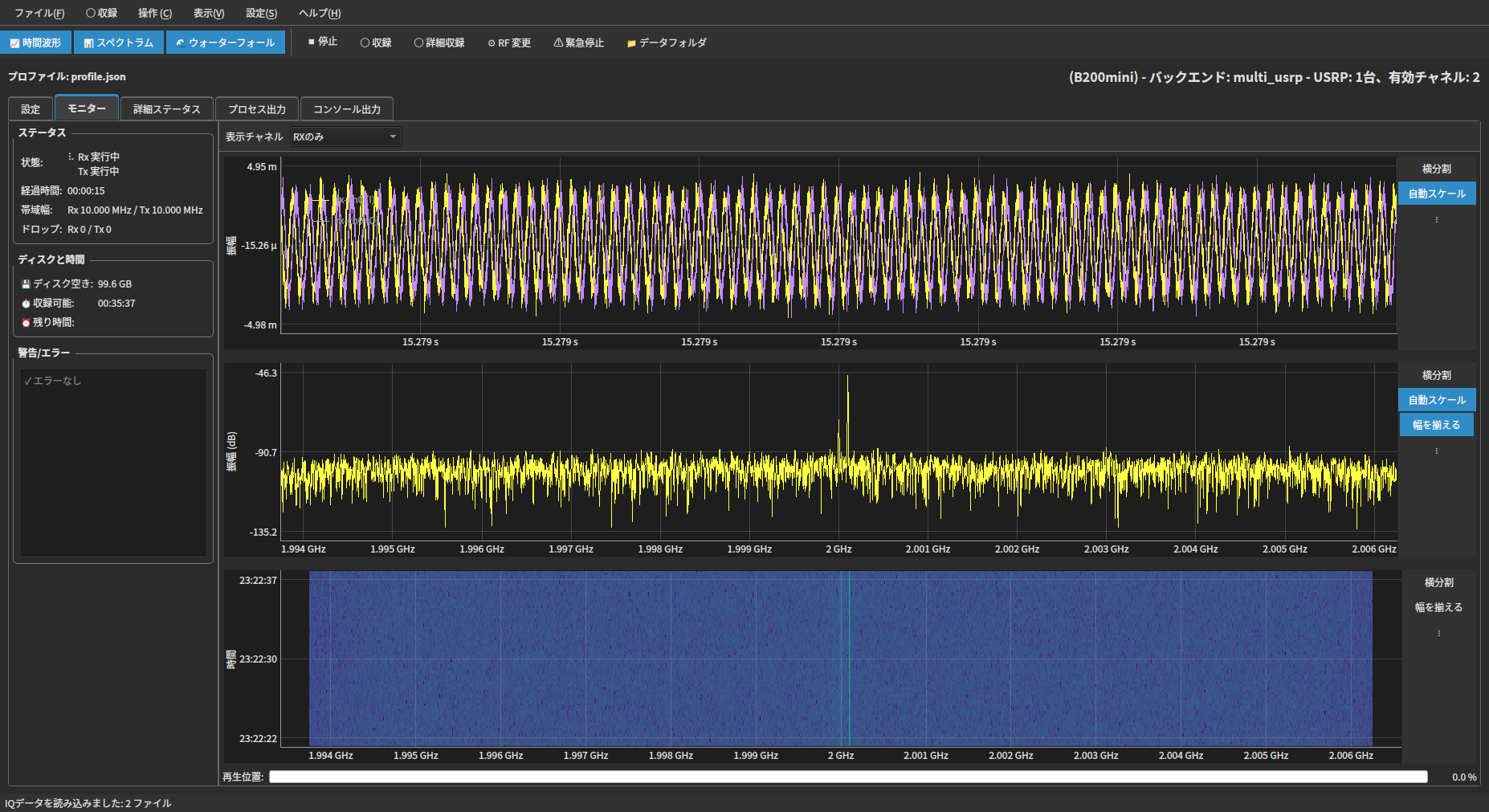Open the ヘルプ(H) menu
Screen dimensions: 1489x812
(x=320, y=13)
